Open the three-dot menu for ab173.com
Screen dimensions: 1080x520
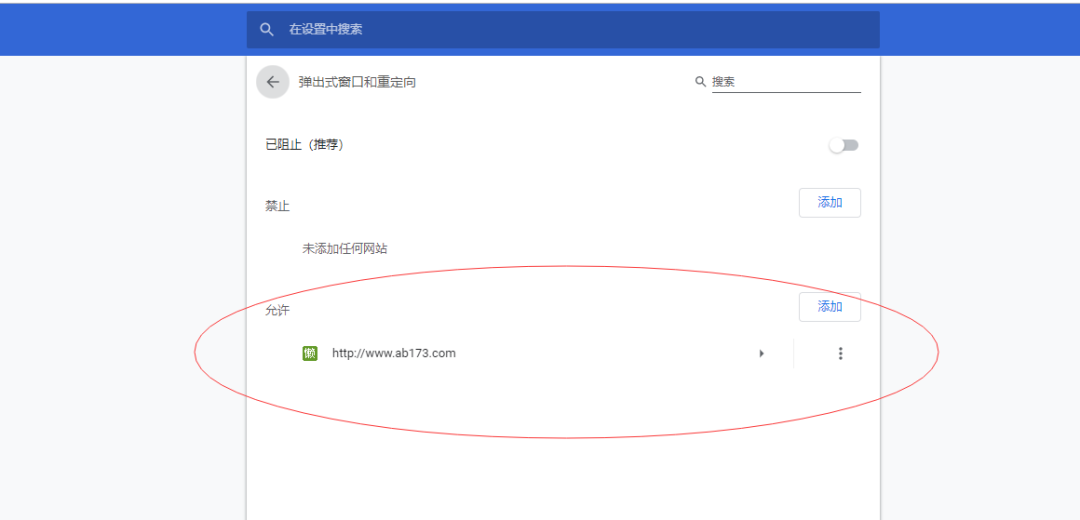tap(840, 353)
